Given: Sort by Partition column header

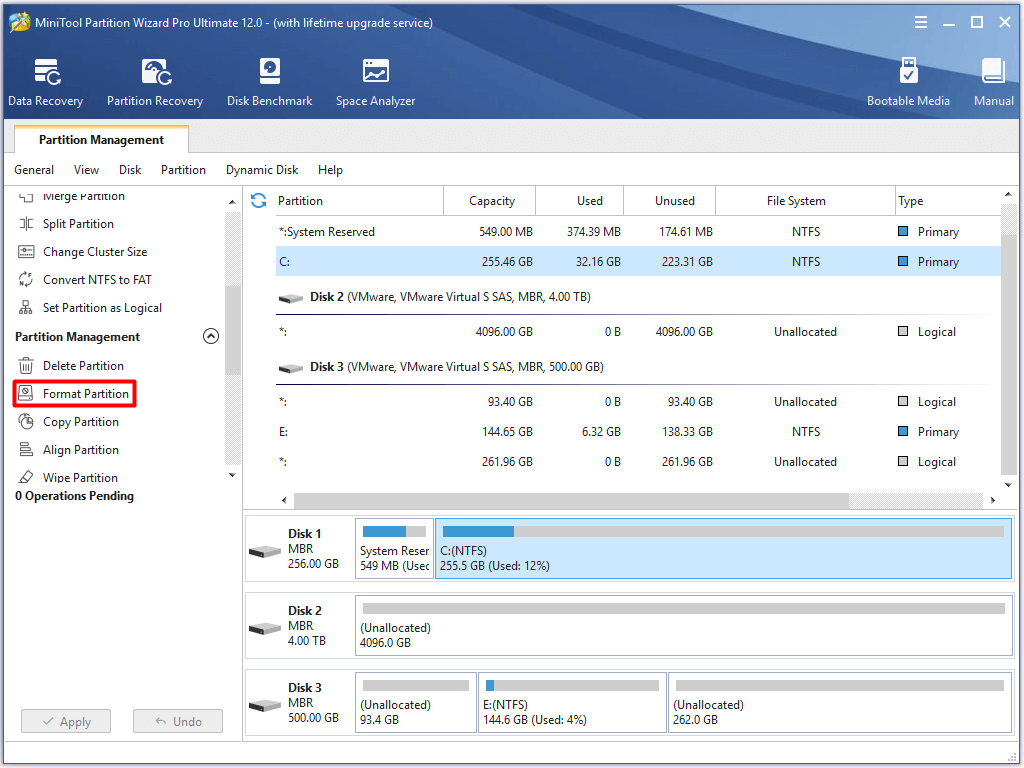Looking at the screenshot, I should pyautogui.click(x=359, y=200).
